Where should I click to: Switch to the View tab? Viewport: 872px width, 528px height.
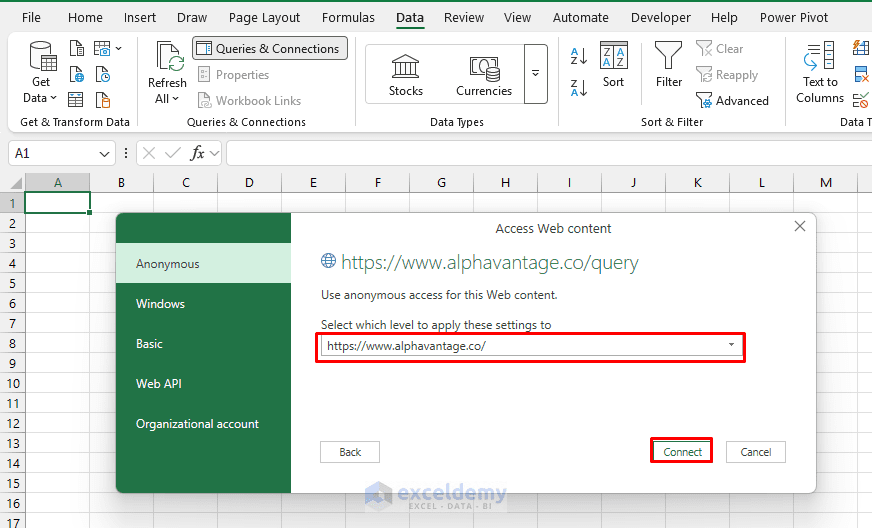tap(517, 18)
